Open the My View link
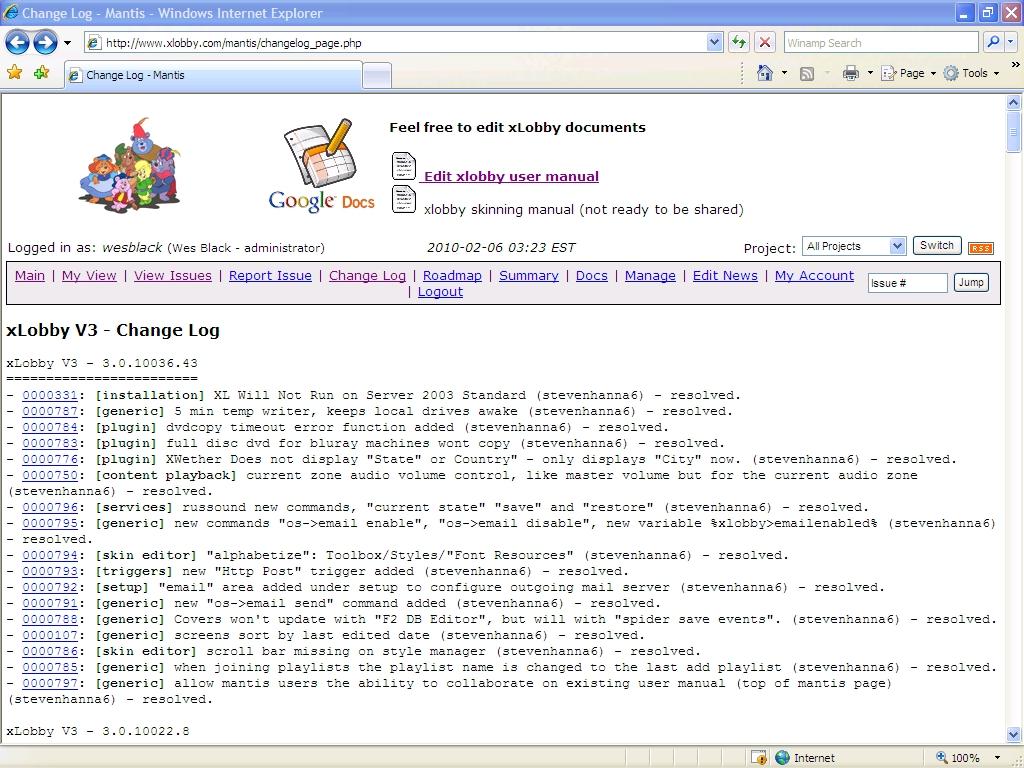 89,276
